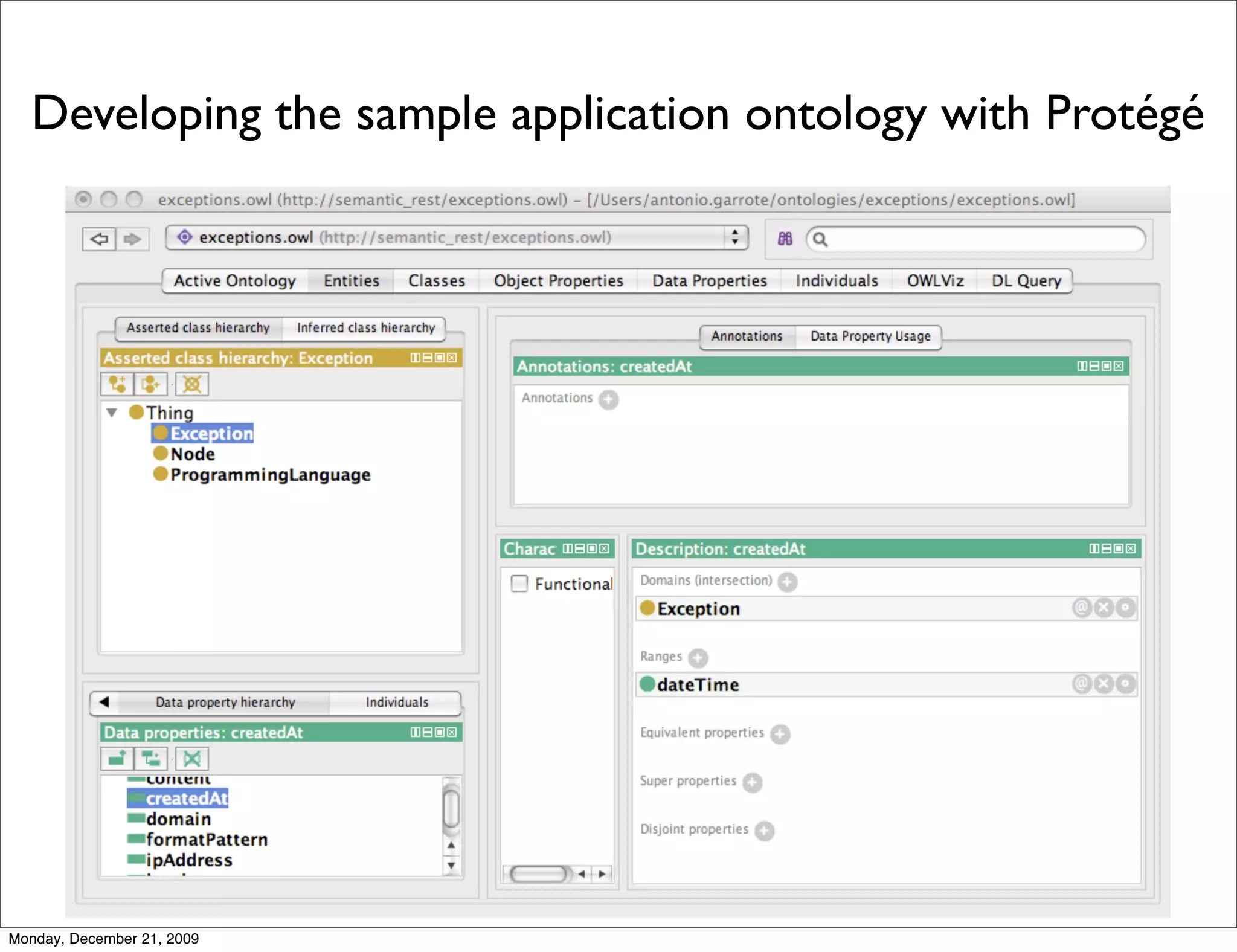Image resolution: width=1237 pixels, height=952 pixels.
Task: Go forward with the right arrow button
Action: (x=132, y=239)
